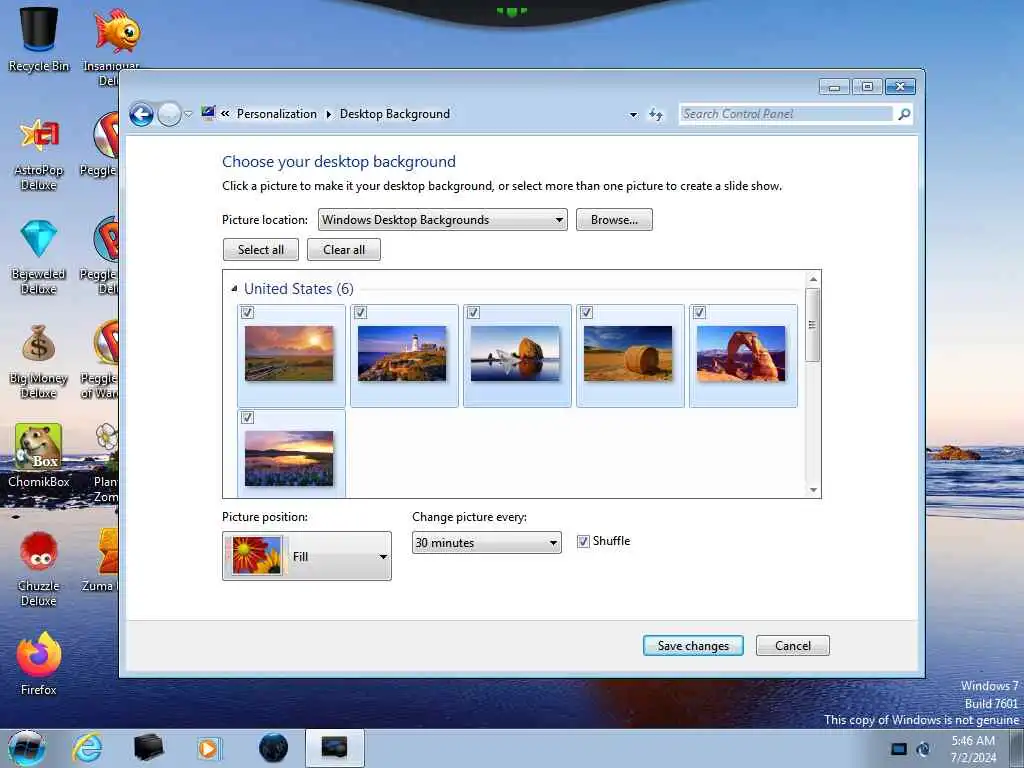The height and width of the screenshot is (768, 1024).
Task: Click the Desktop Background breadcrumb
Action: (x=394, y=114)
